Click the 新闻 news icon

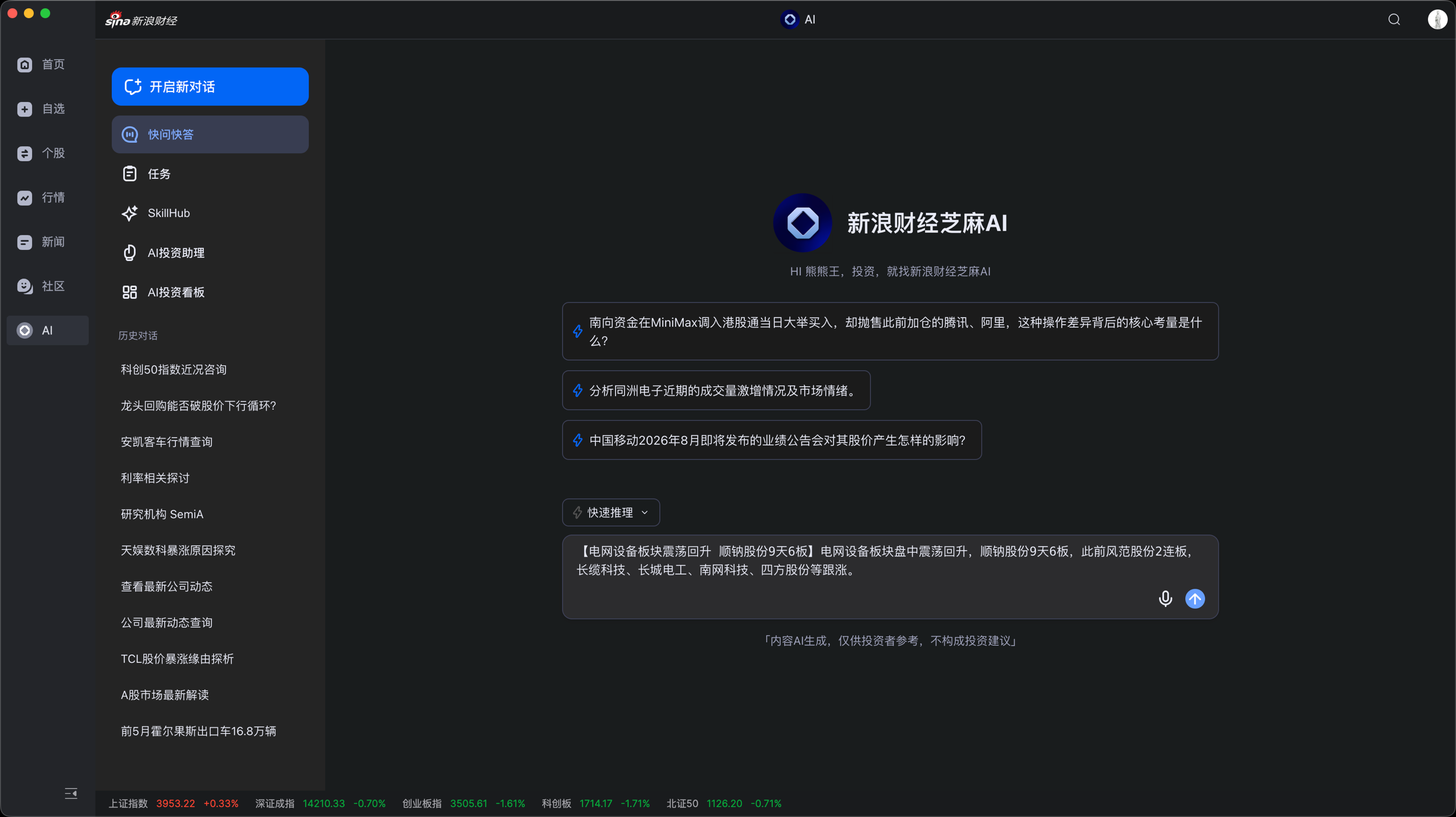pyautogui.click(x=24, y=242)
